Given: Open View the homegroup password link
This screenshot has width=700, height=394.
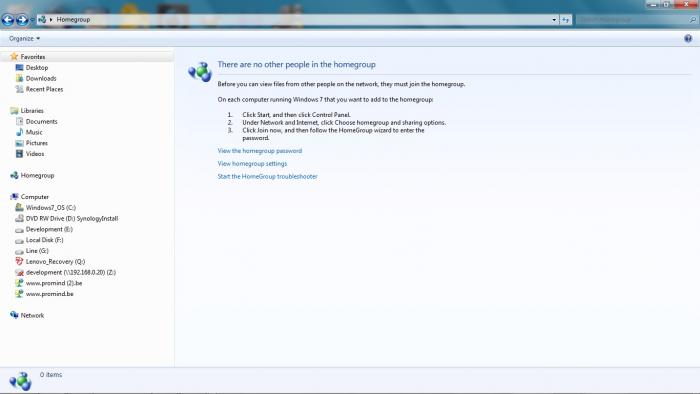Looking at the screenshot, I should [259, 151].
